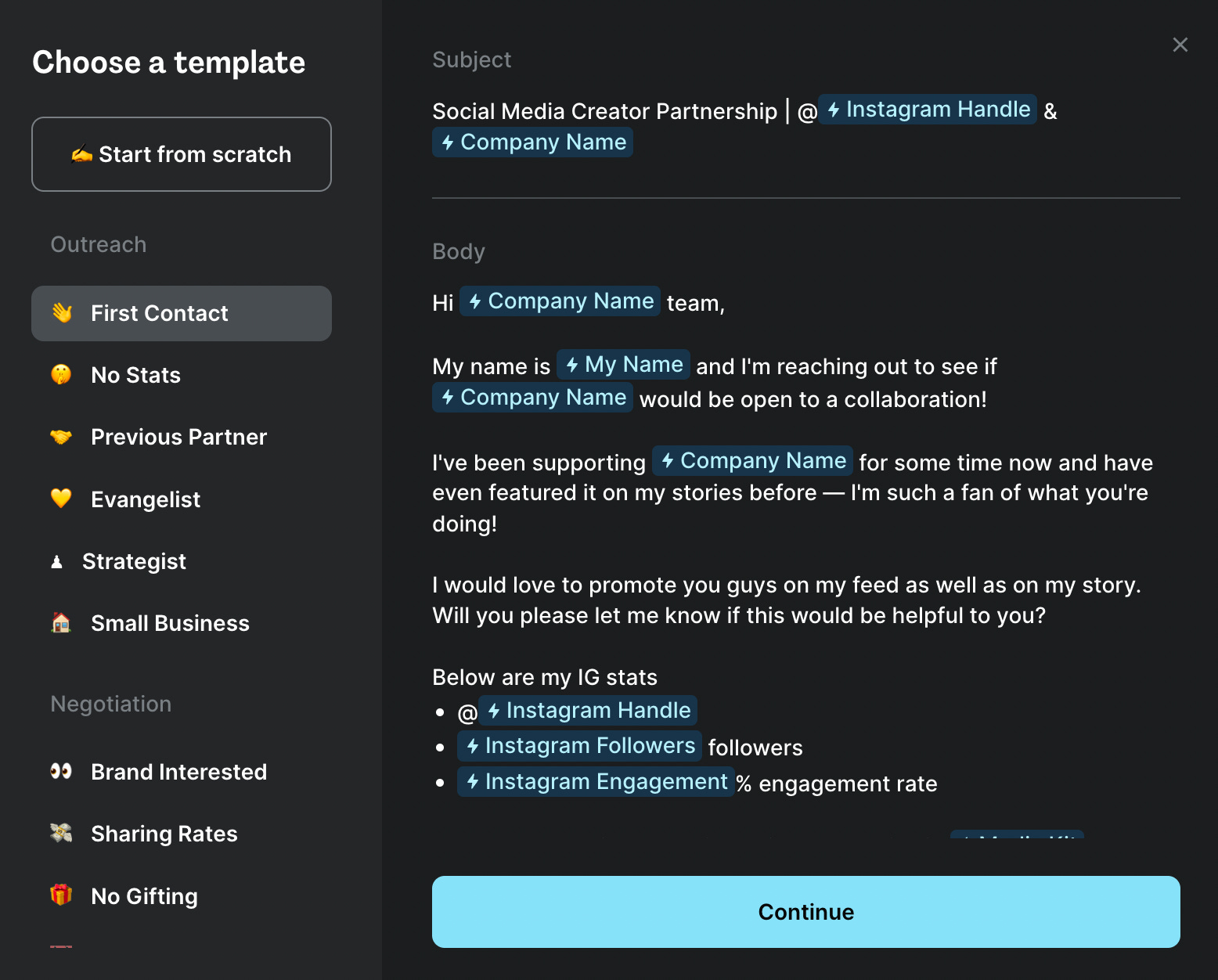Select the Small Business template
The image size is (1218, 980).
point(170,623)
